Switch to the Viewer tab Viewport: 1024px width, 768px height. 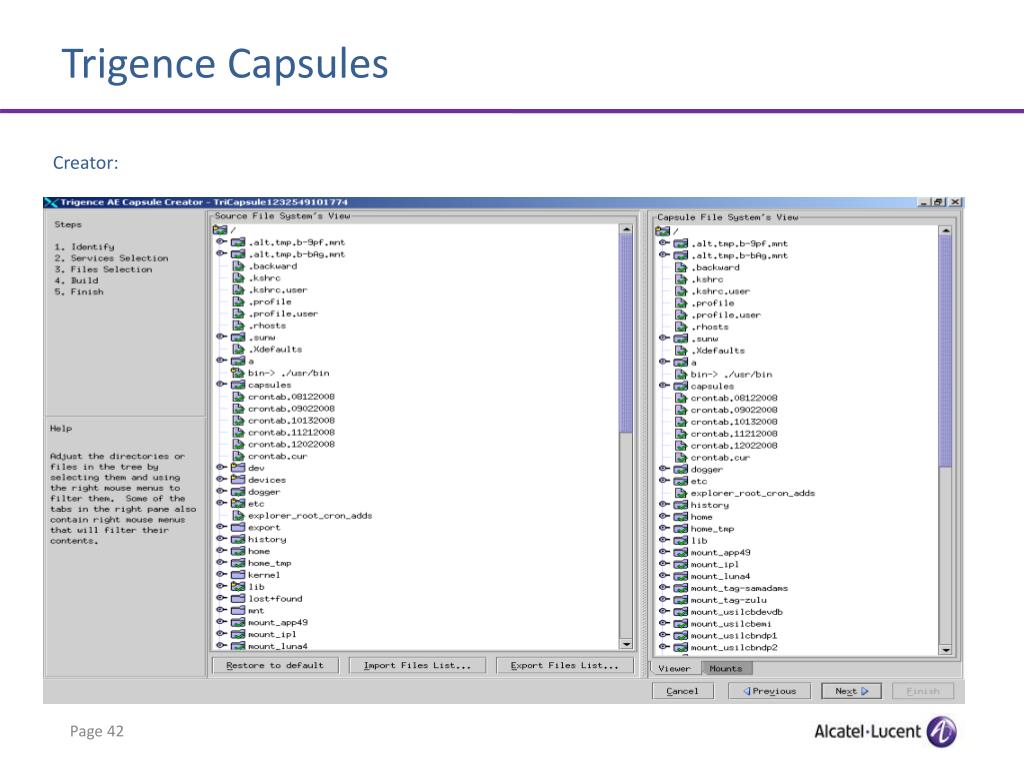click(675, 668)
